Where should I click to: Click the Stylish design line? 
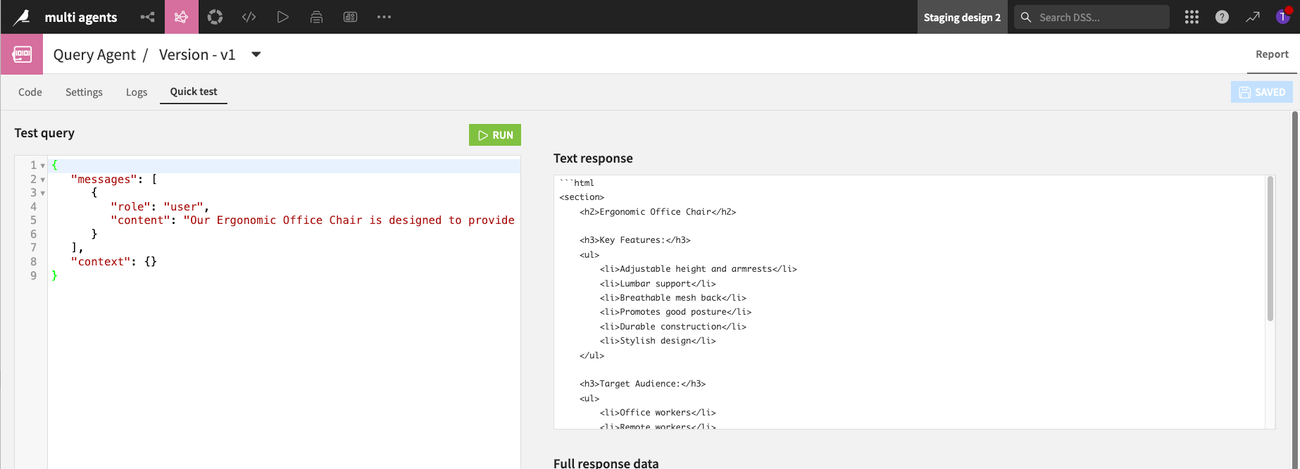click(x=660, y=341)
